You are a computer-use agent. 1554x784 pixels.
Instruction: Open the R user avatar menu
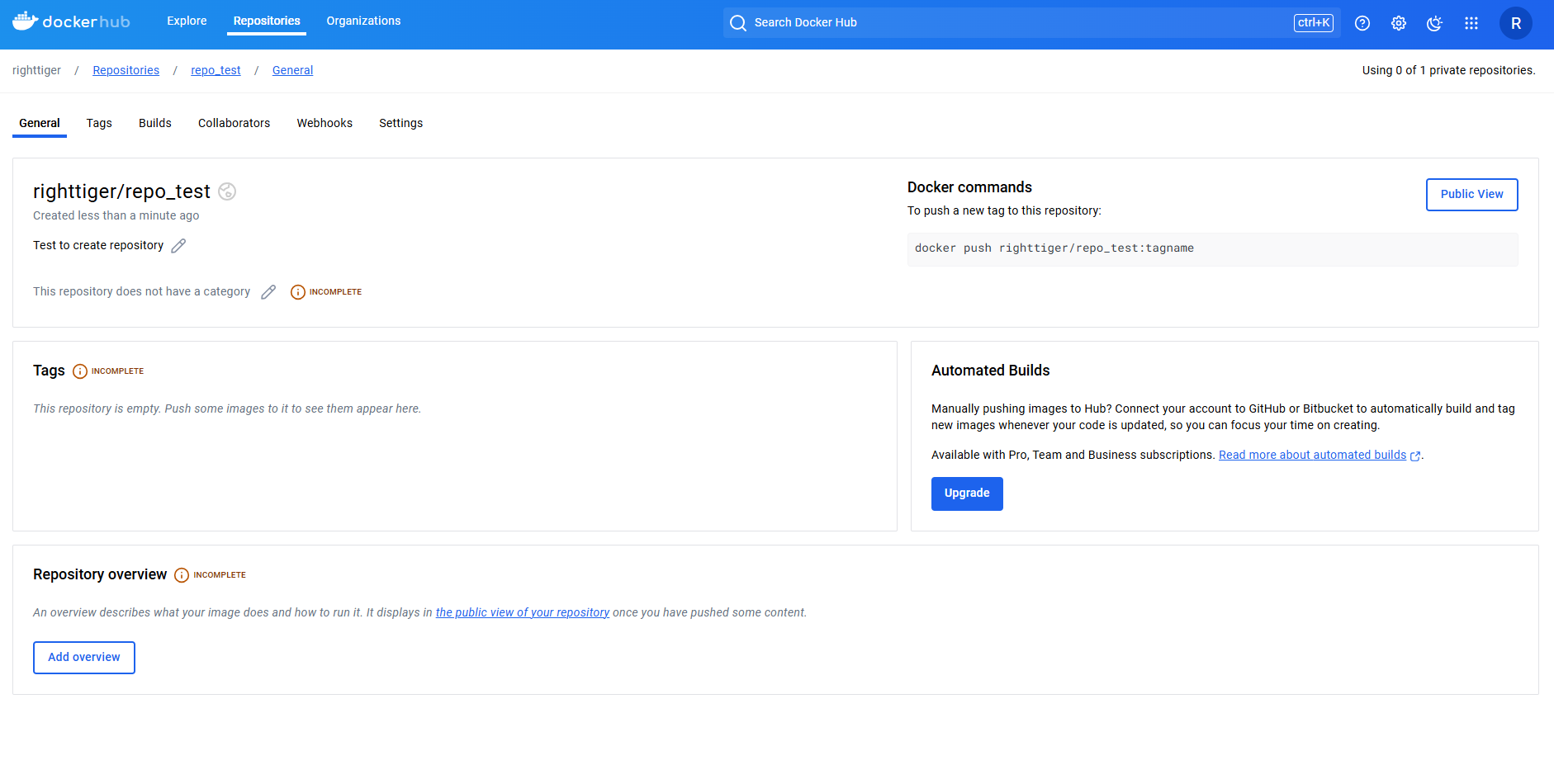1516,23
